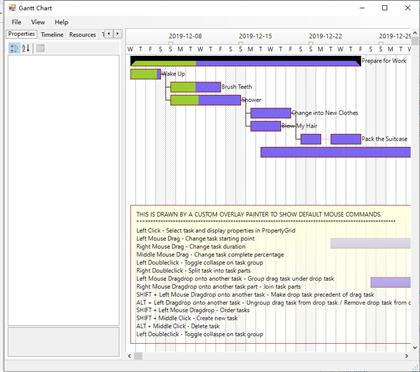Click the horizontal scrollbar thumb

(138, 356)
